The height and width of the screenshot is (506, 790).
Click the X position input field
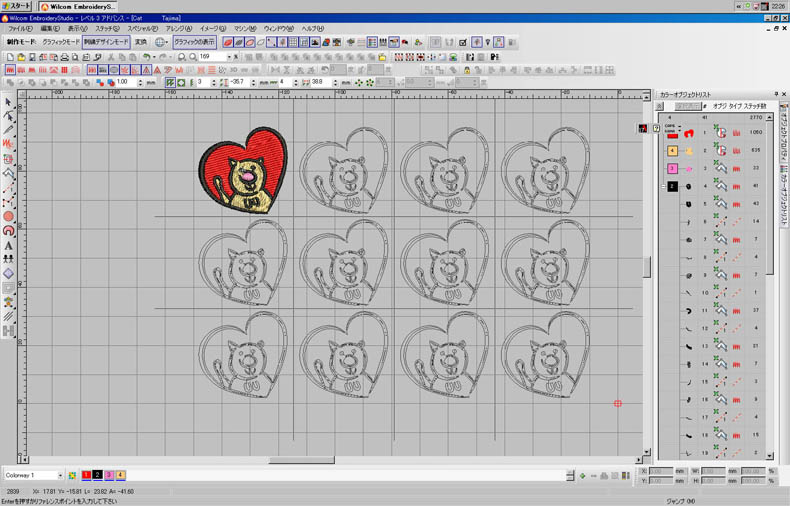click(x=660, y=471)
